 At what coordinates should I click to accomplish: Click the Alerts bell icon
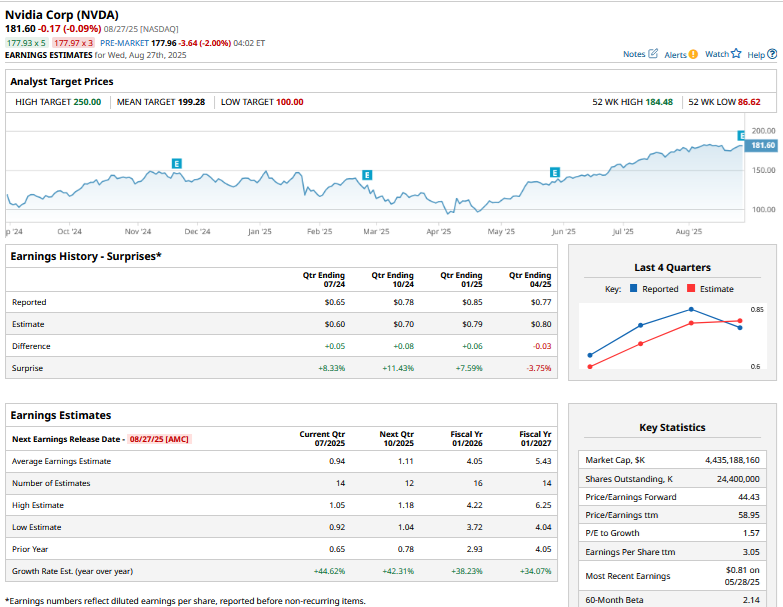[693, 54]
